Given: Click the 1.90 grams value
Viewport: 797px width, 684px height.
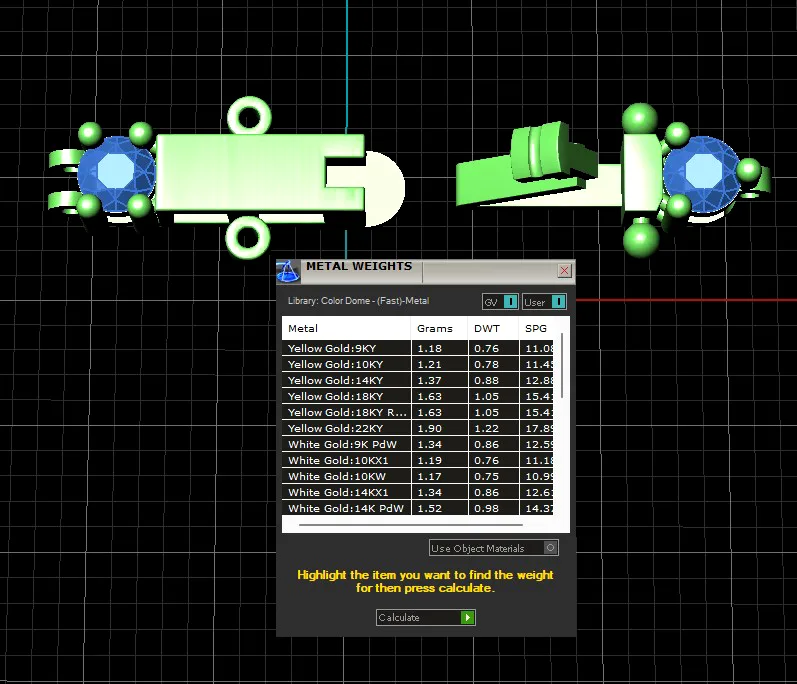Looking at the screenshot, I should 430,428.
